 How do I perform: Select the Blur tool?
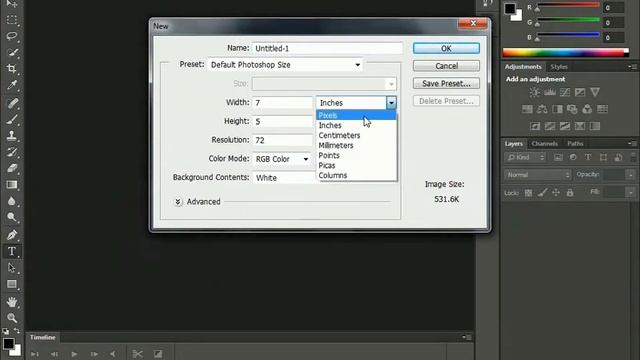[12, 201]
